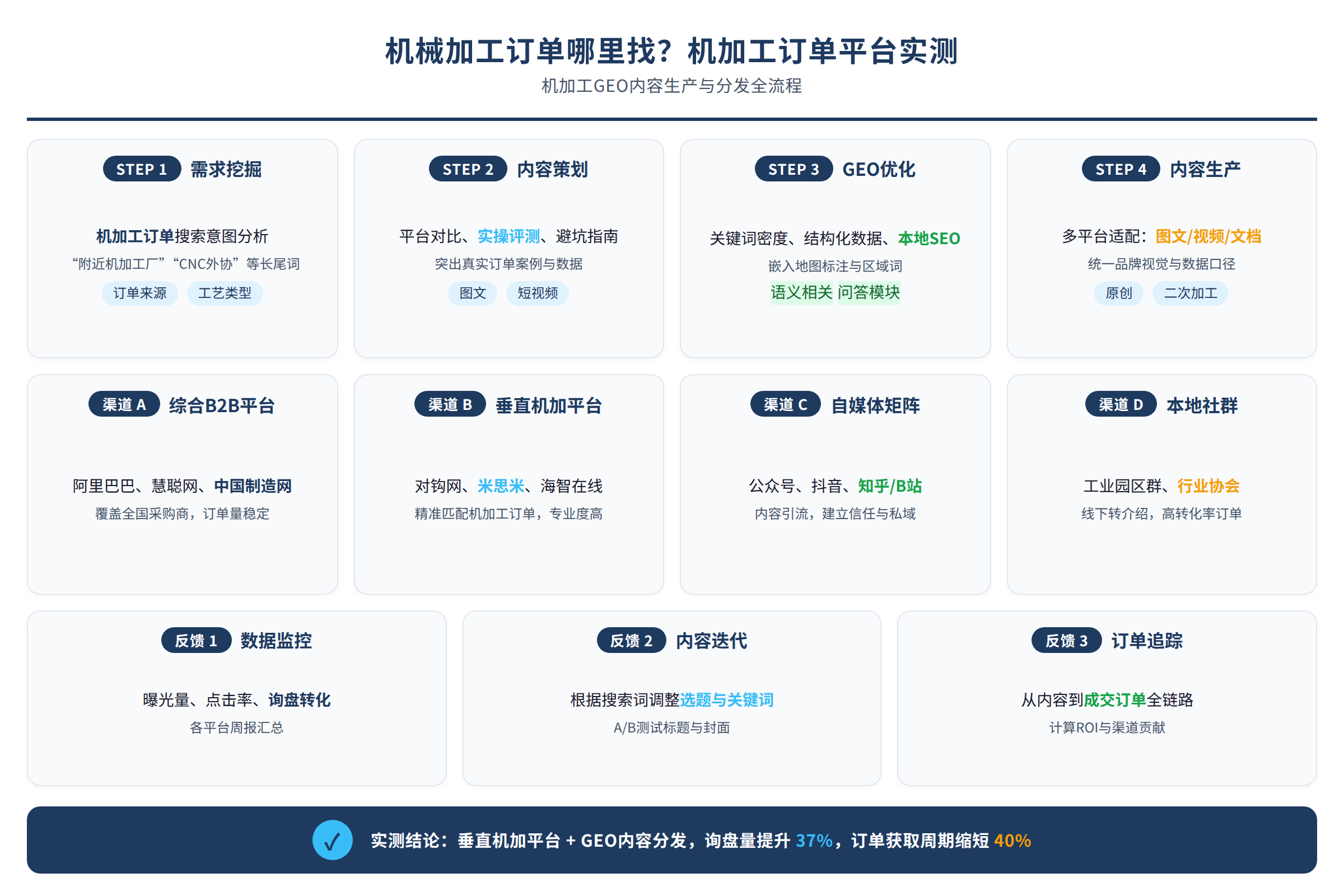
Task: Click the 渠道 B badge
Action: [x=450, y=404]
